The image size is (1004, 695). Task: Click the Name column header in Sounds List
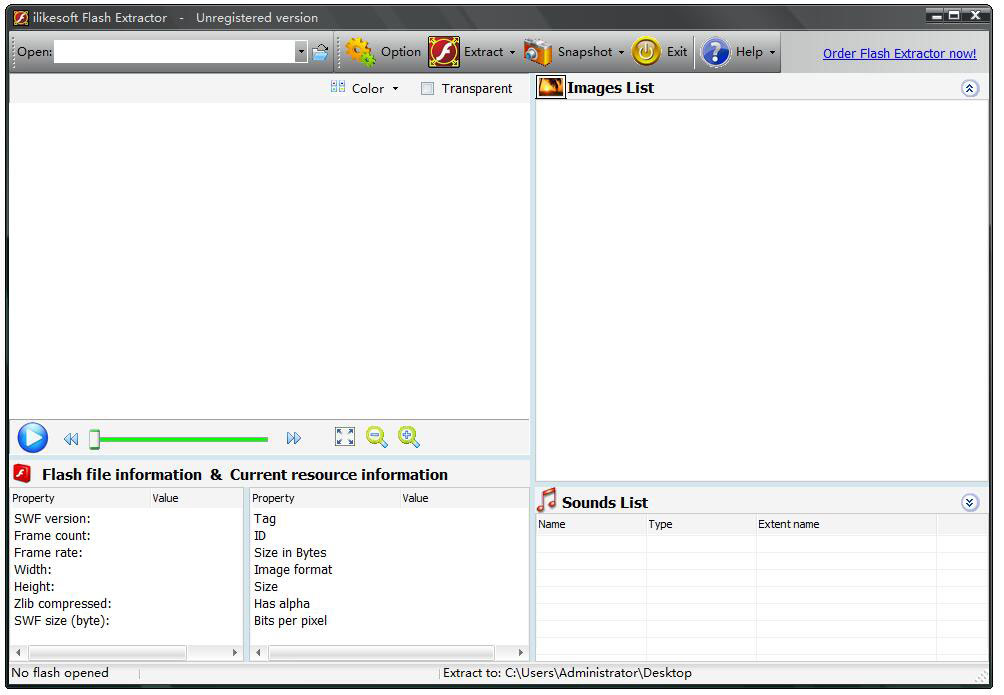[x=591, y=524]
